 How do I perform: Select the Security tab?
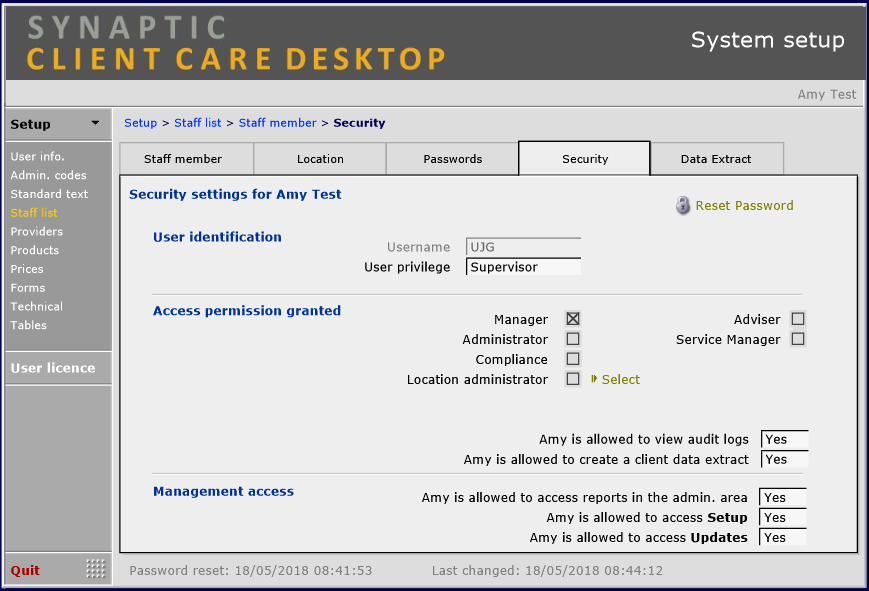tap(585, 159)
